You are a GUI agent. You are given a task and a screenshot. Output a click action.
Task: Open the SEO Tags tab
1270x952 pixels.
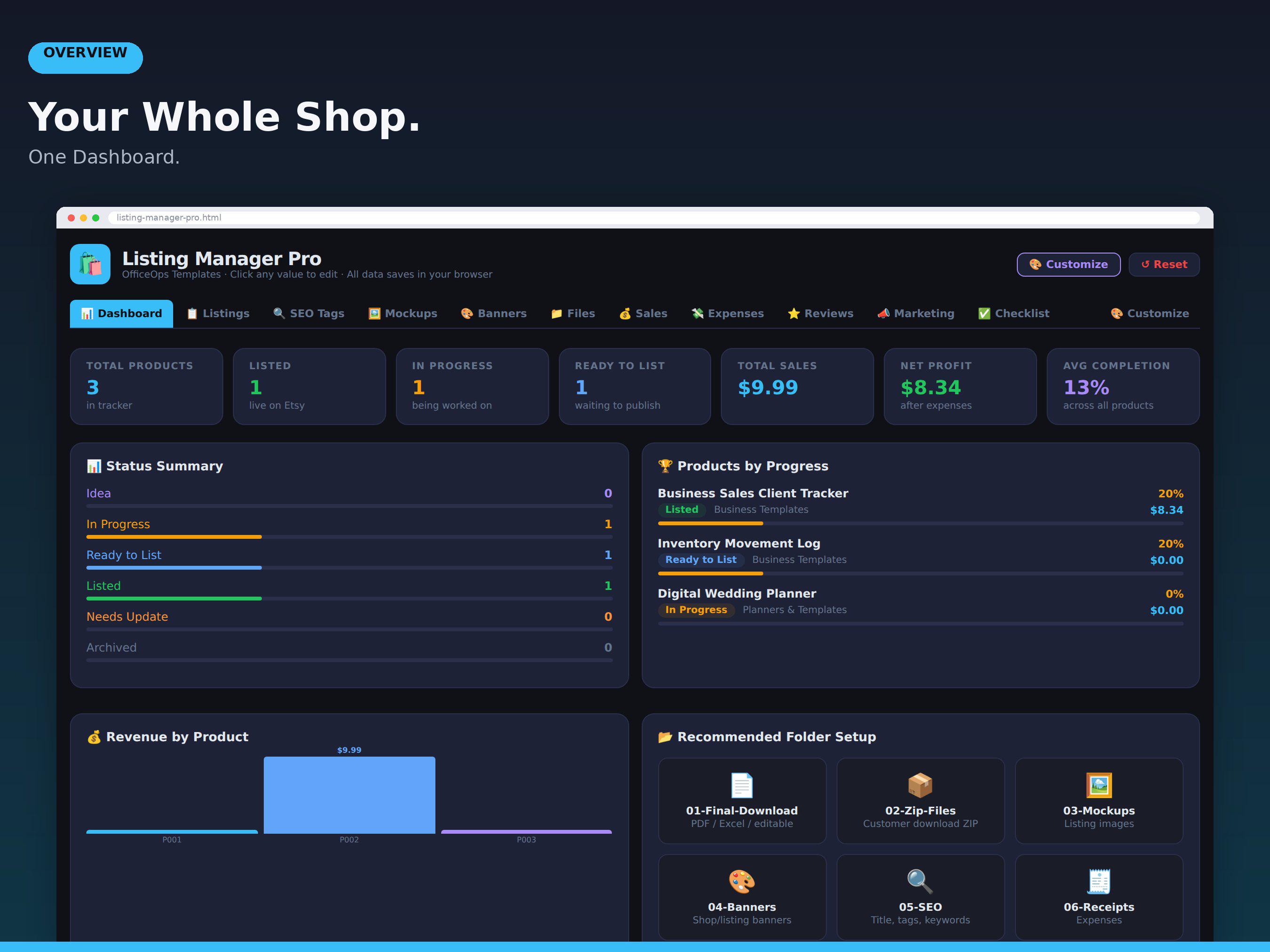(308, 313)
